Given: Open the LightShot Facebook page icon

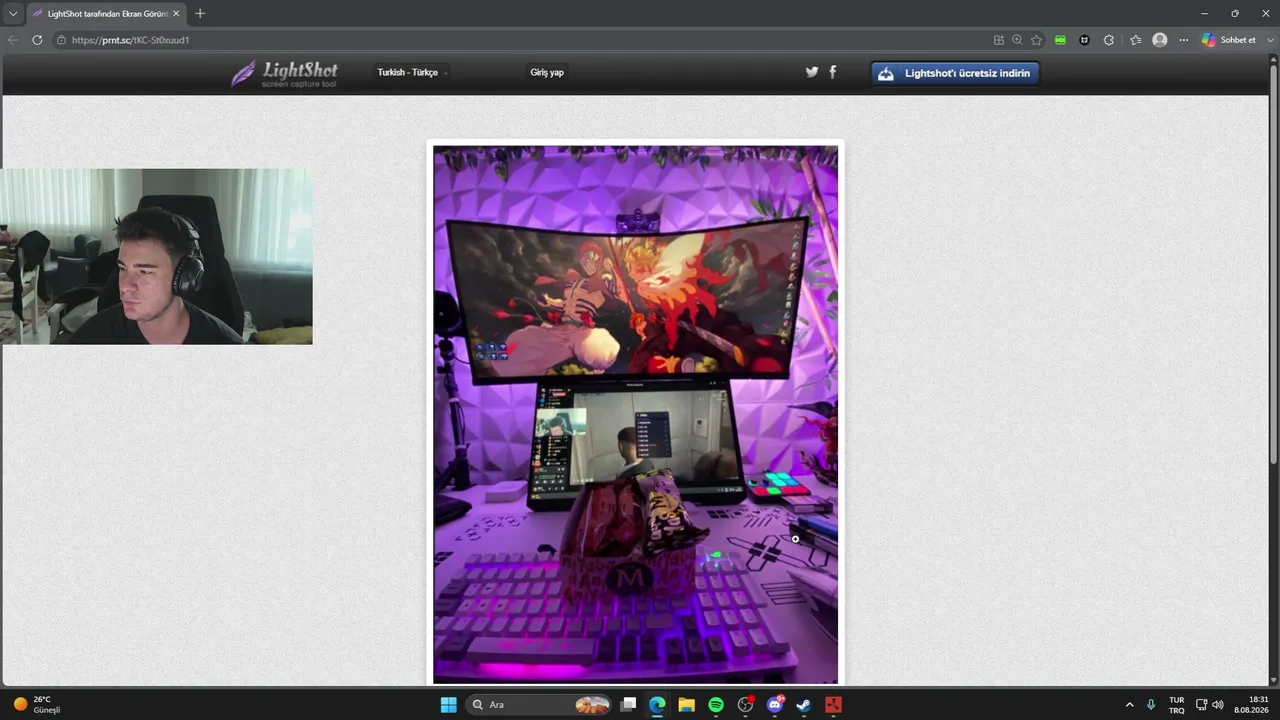Looking at the screenshot, I should click(x=832, y=72).
